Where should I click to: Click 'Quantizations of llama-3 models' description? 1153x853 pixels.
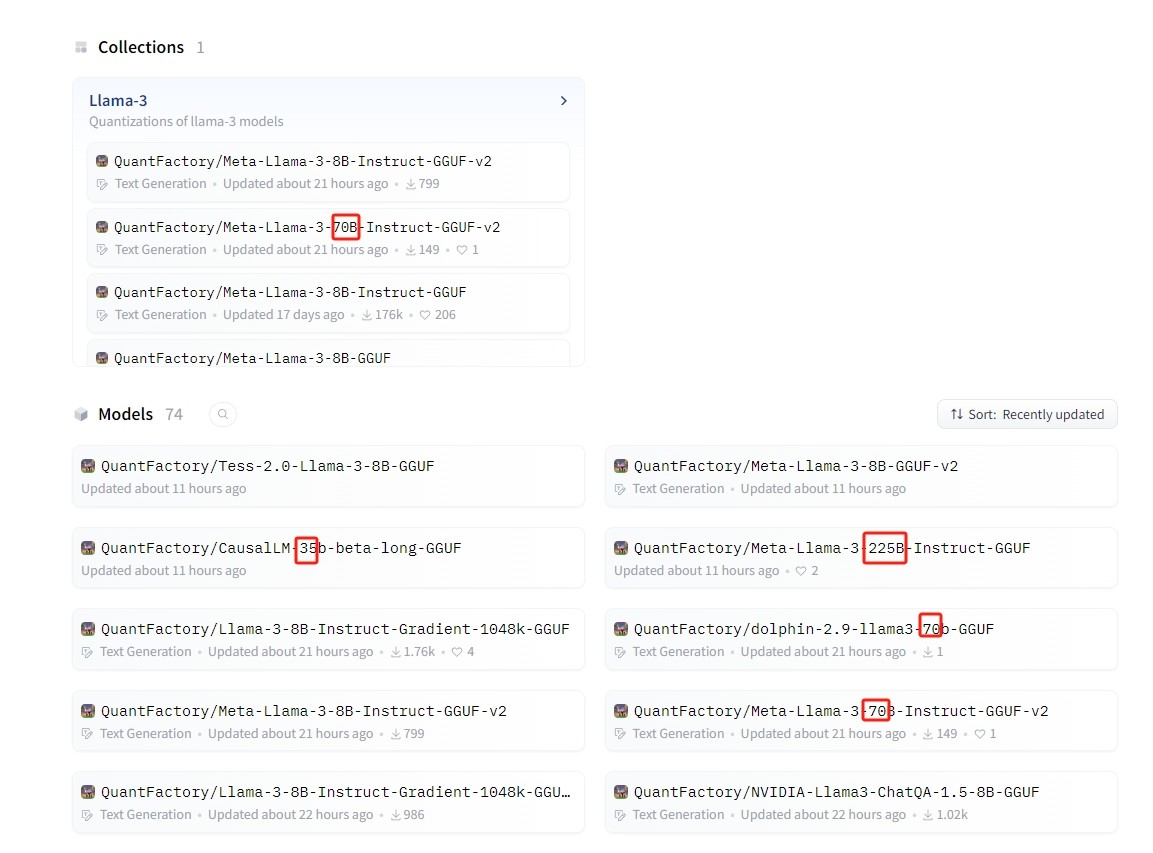186,121
